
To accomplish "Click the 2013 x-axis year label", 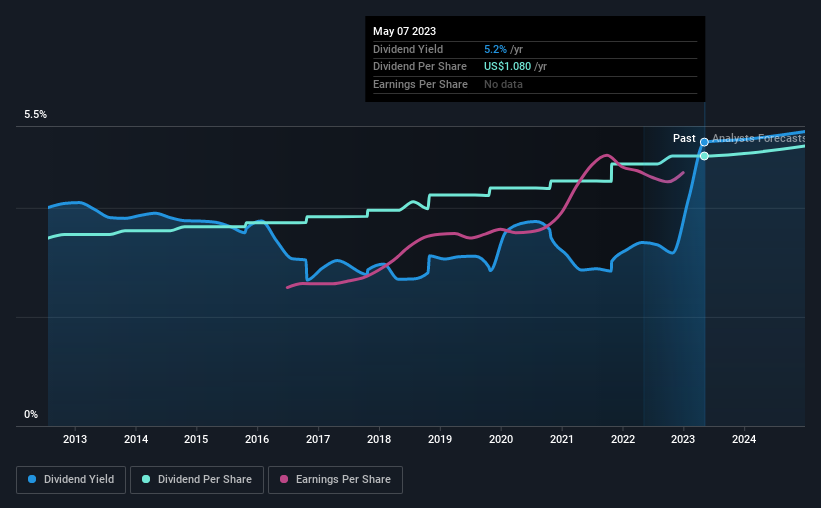I will pos(75,439).
